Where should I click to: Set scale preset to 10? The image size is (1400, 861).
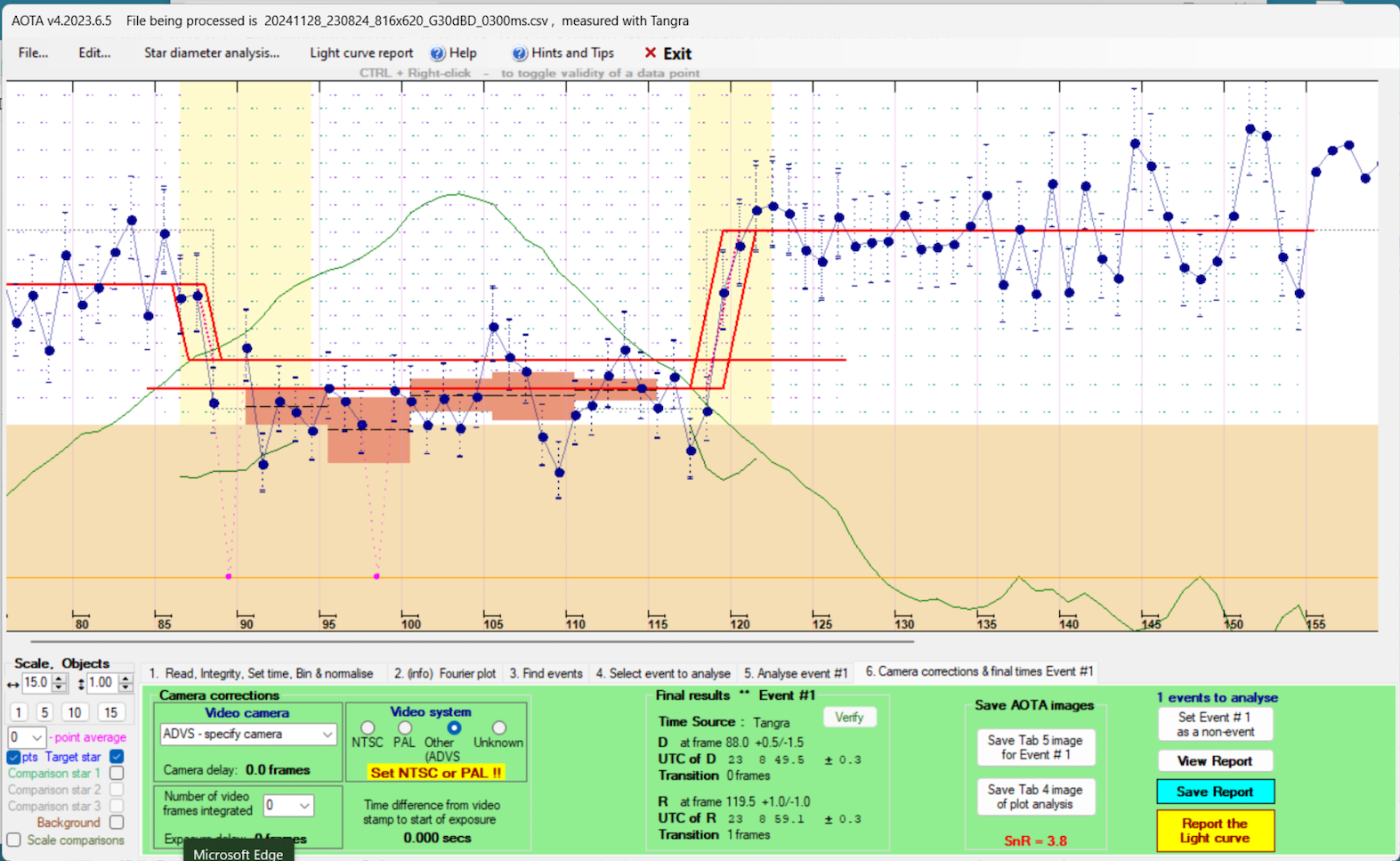coord(75,712)
